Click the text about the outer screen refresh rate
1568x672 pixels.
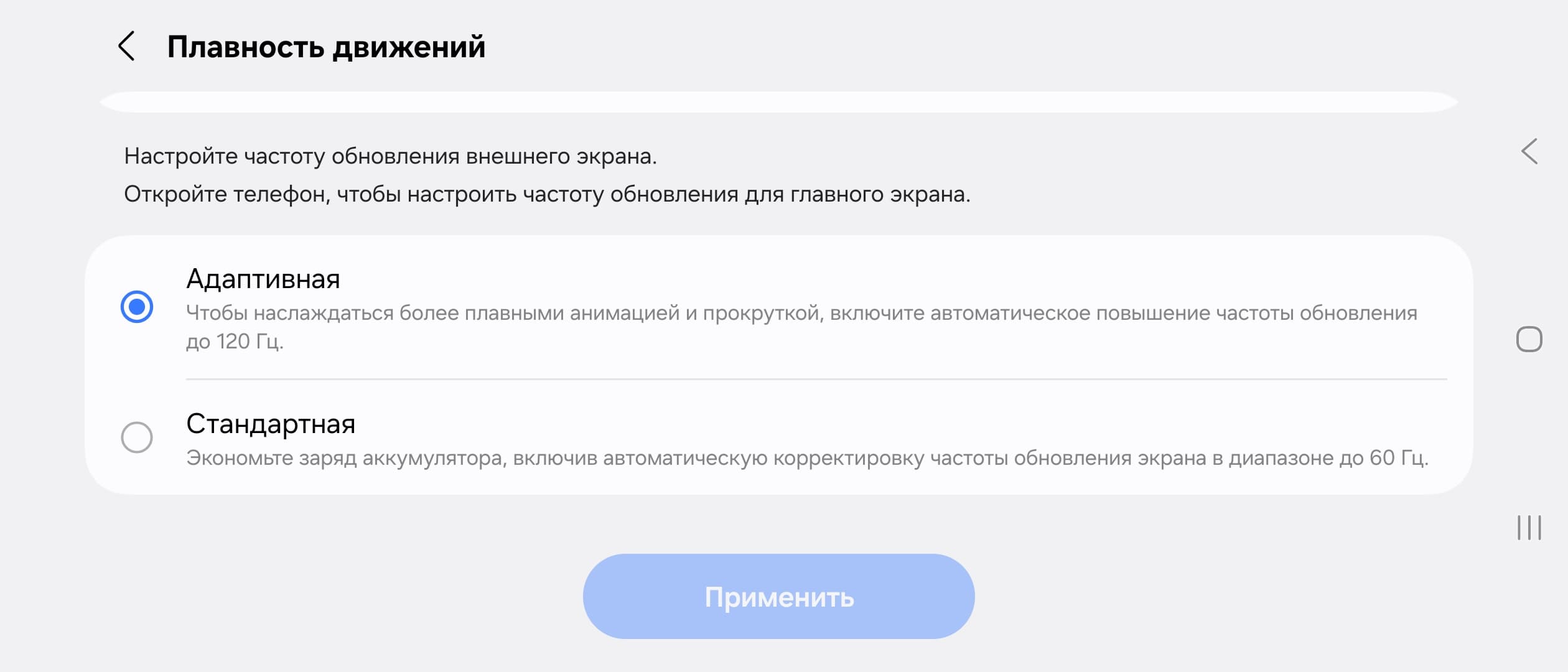tap(390, 156)
